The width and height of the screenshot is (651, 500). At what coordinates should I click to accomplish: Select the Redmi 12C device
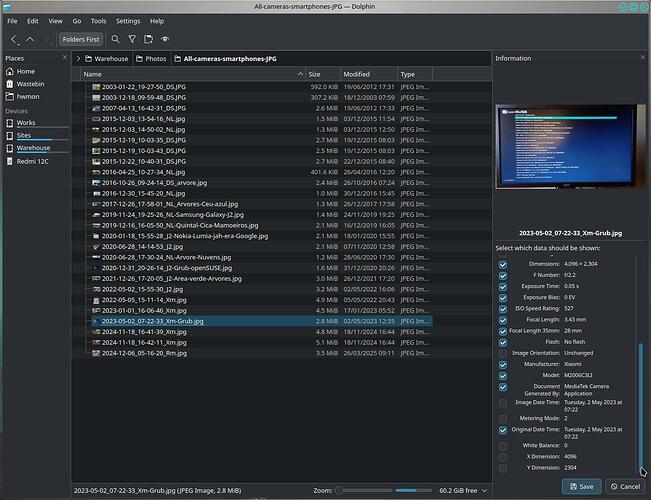tap(32, 160)
